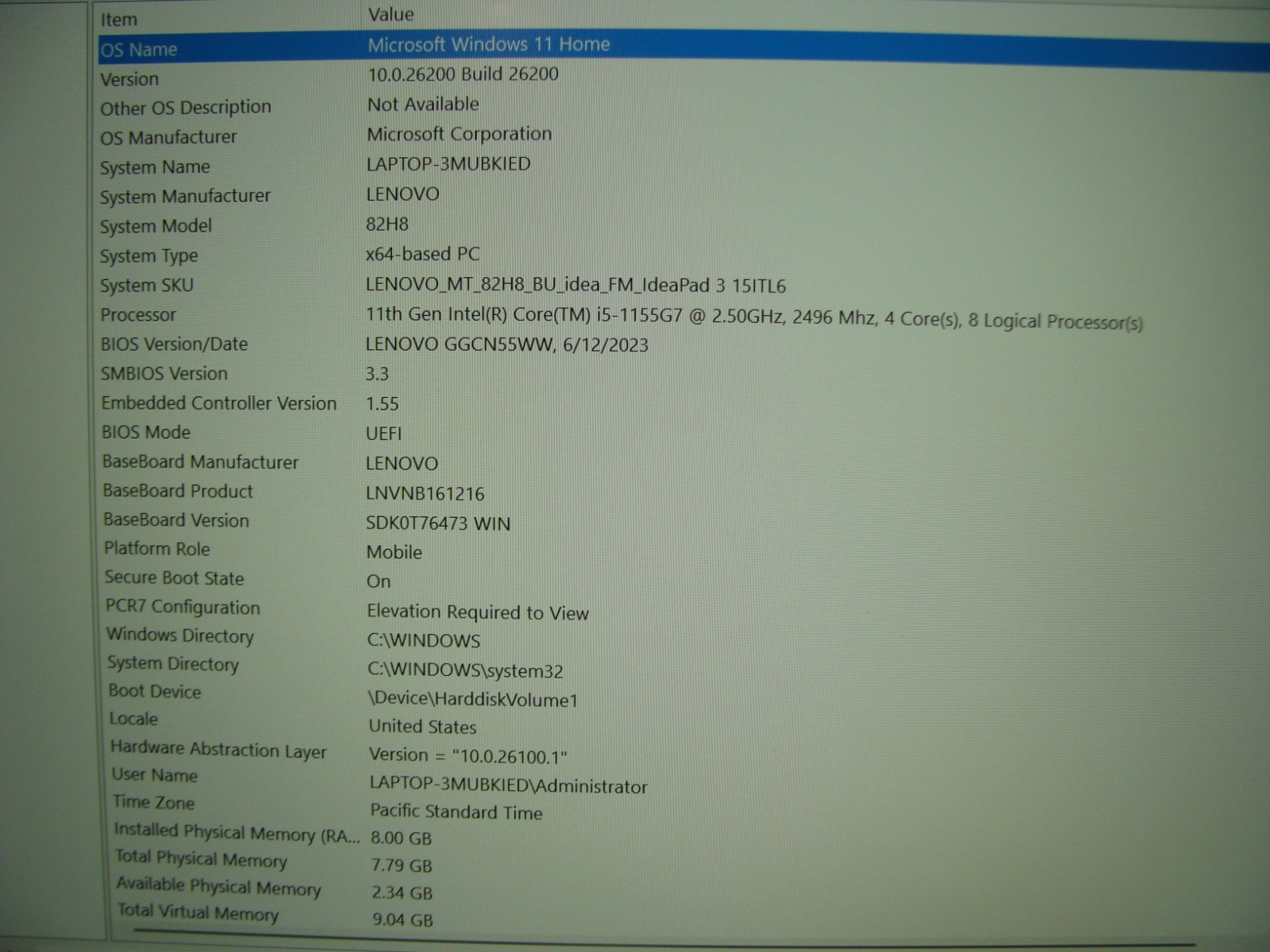
Task: Click the LAPTOP-3MUBKIED\Administrator value
Action: [509, 785]
